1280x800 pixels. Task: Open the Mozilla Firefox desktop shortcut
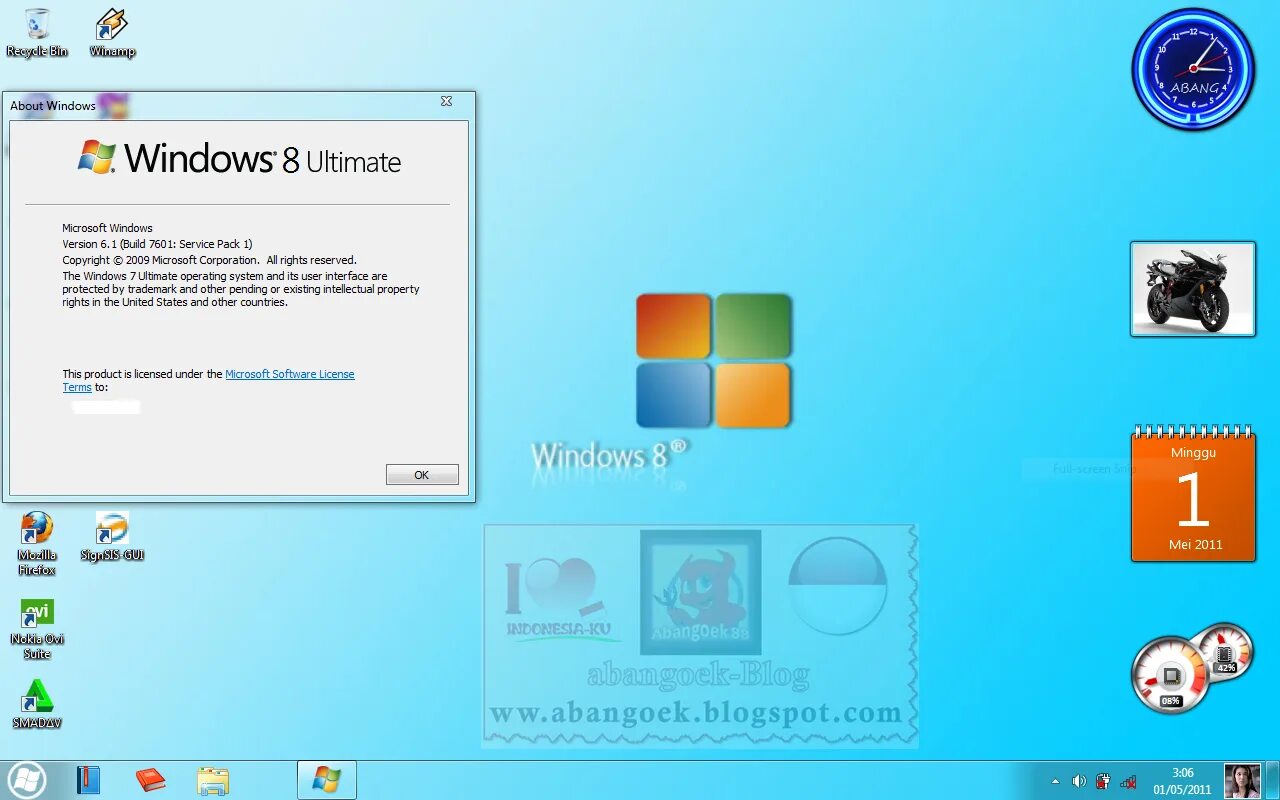tap(37, 544)
